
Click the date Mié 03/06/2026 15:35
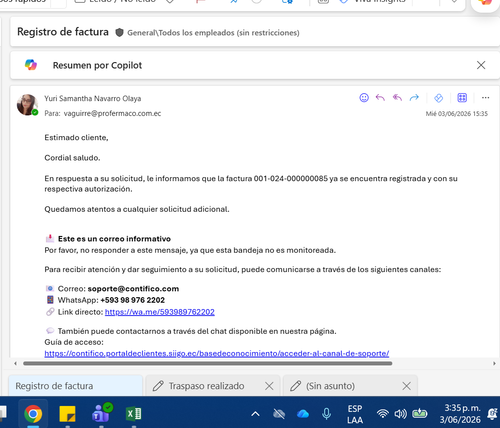click(x=457, y=114)
